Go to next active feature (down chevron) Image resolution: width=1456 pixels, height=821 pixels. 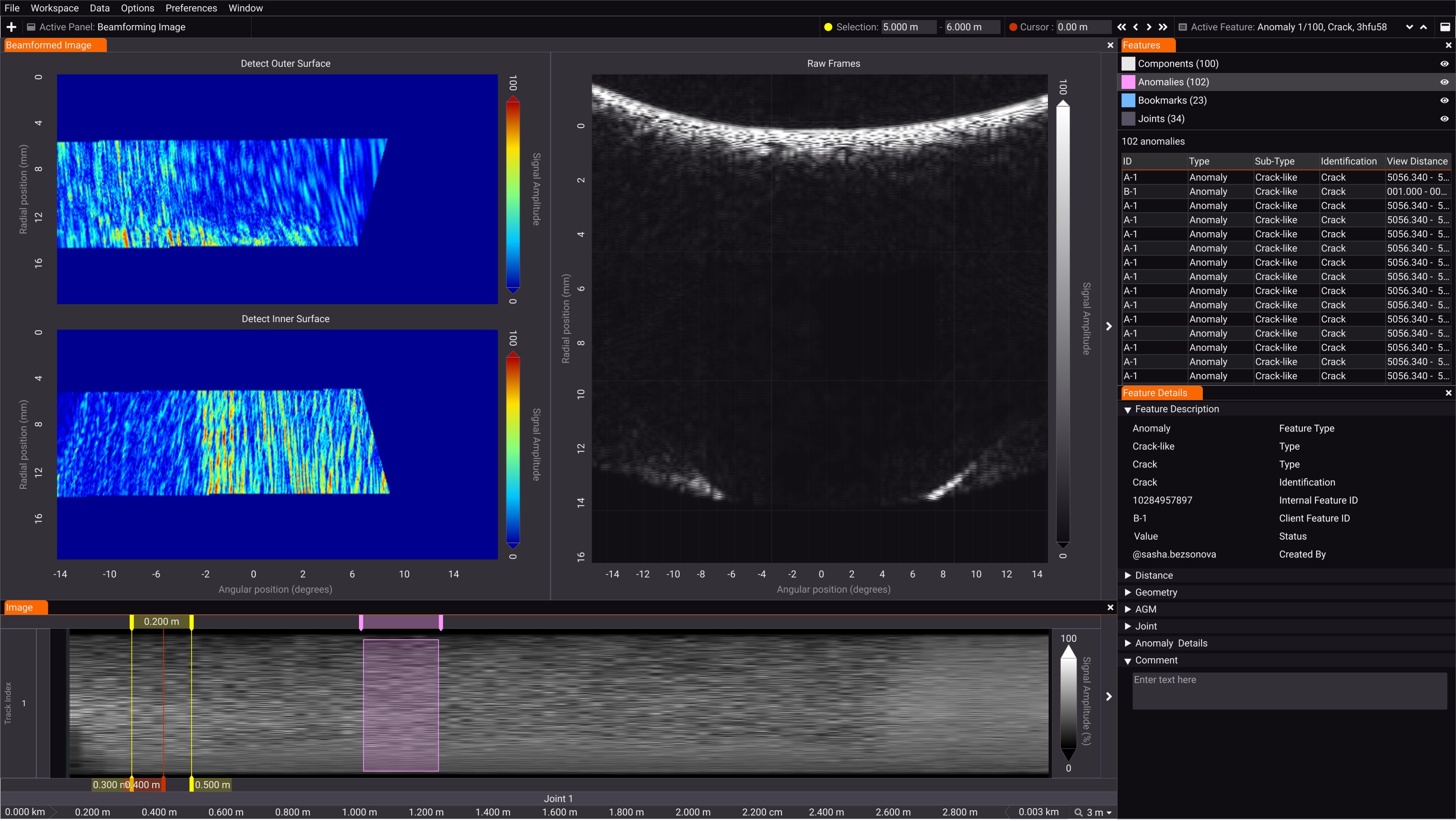(x=1409, y=27)
